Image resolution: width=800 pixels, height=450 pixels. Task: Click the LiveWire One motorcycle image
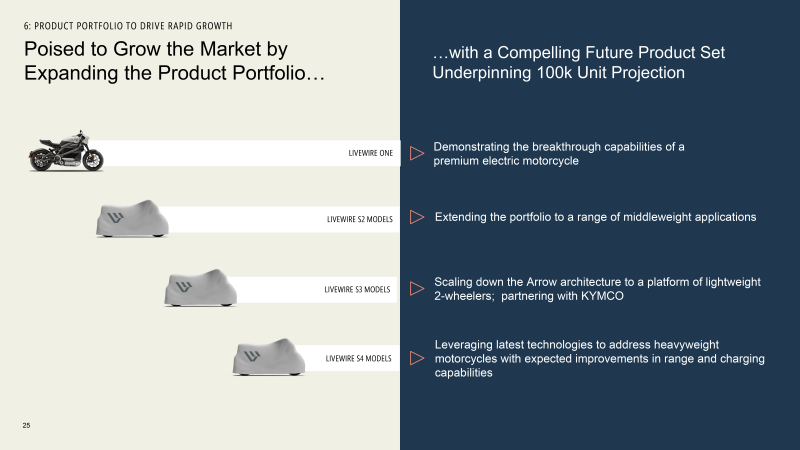click(x=66, y=155)
